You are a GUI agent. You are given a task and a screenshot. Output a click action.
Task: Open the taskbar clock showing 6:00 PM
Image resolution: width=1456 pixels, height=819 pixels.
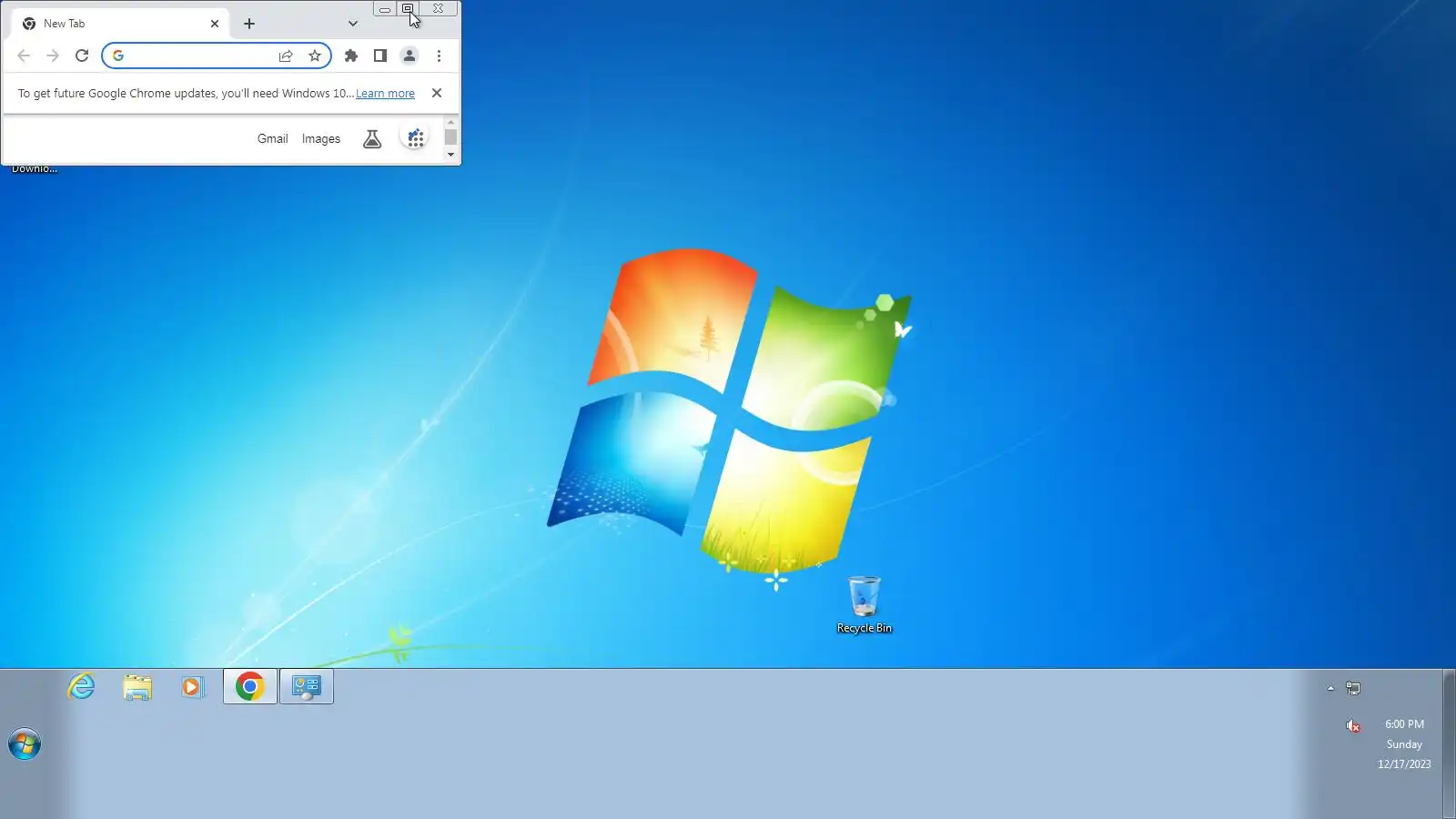(1404, 744)
